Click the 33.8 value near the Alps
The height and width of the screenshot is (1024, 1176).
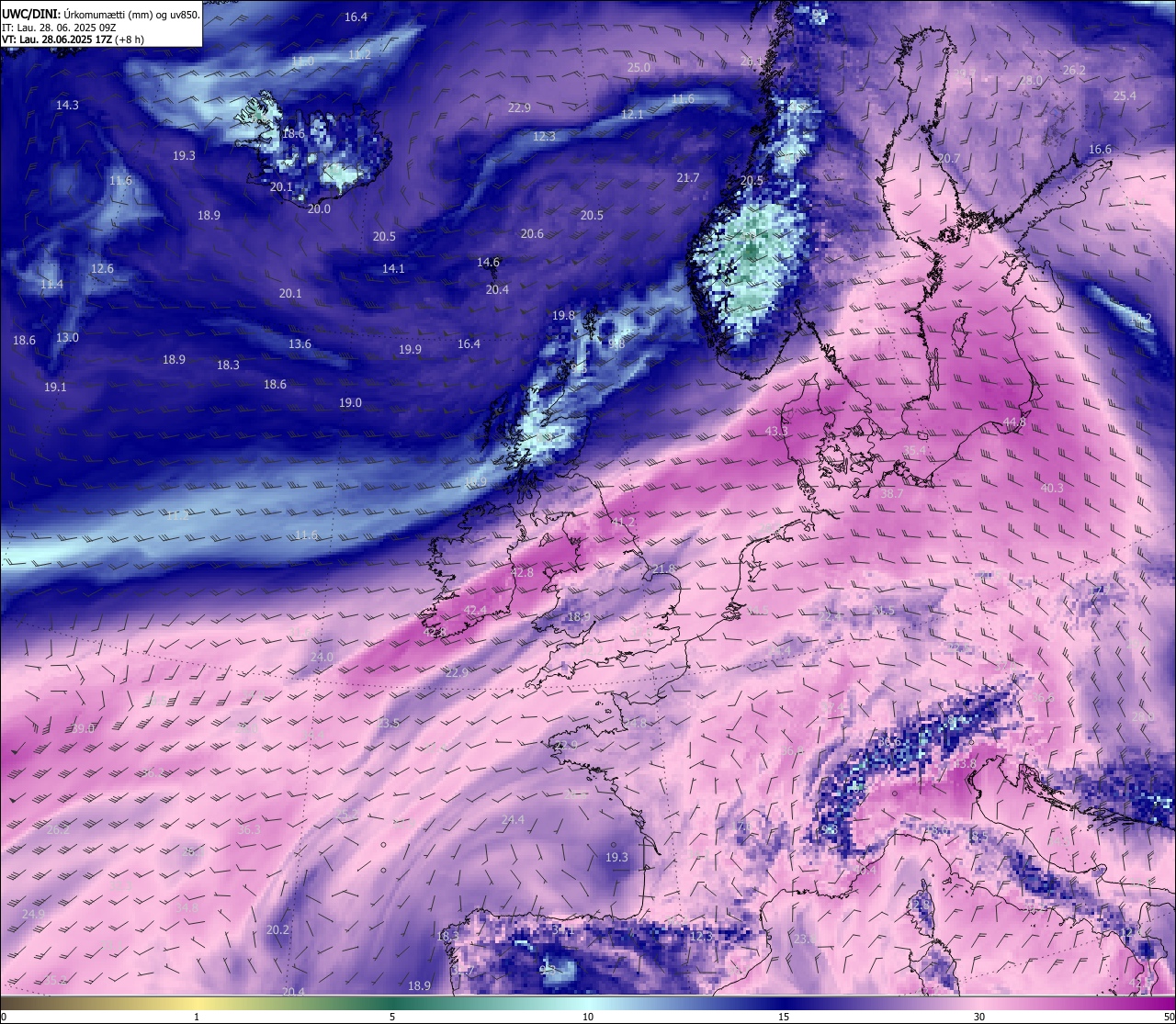965,764
